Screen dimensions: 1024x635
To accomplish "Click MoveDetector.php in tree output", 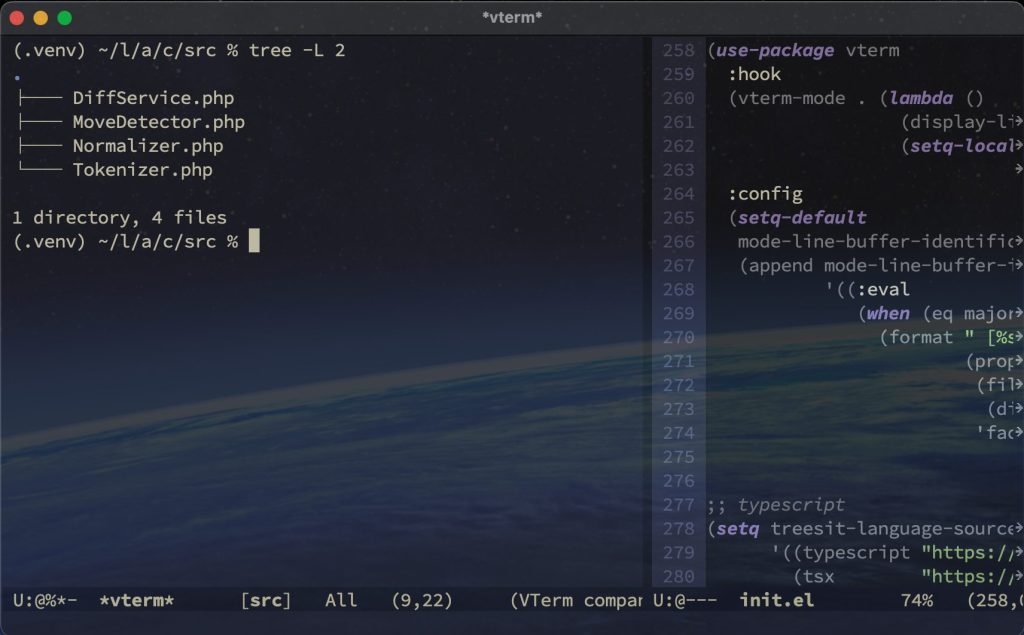I will (x=159, y=122).
